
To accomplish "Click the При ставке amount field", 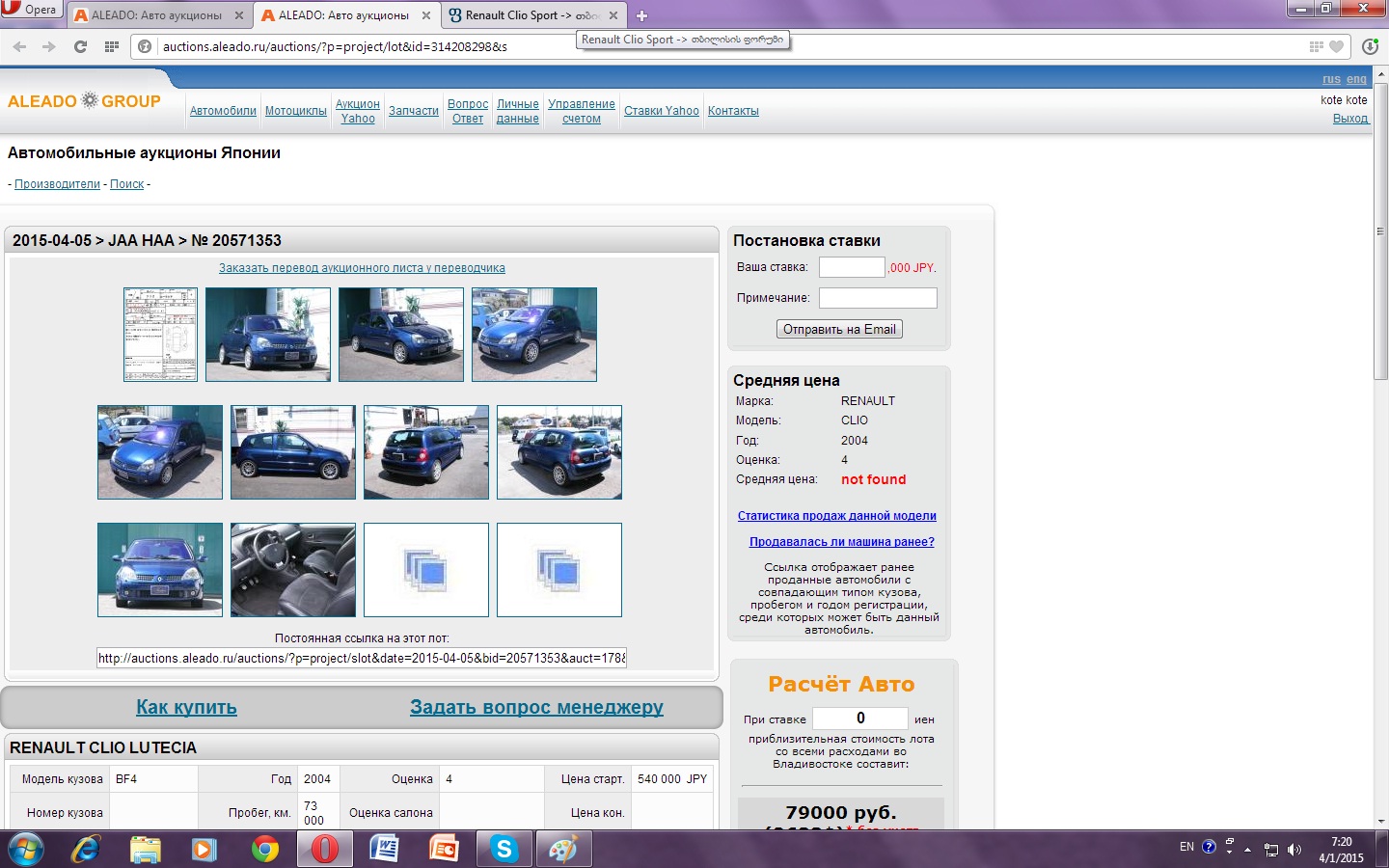I will click(x=859, y=719).
